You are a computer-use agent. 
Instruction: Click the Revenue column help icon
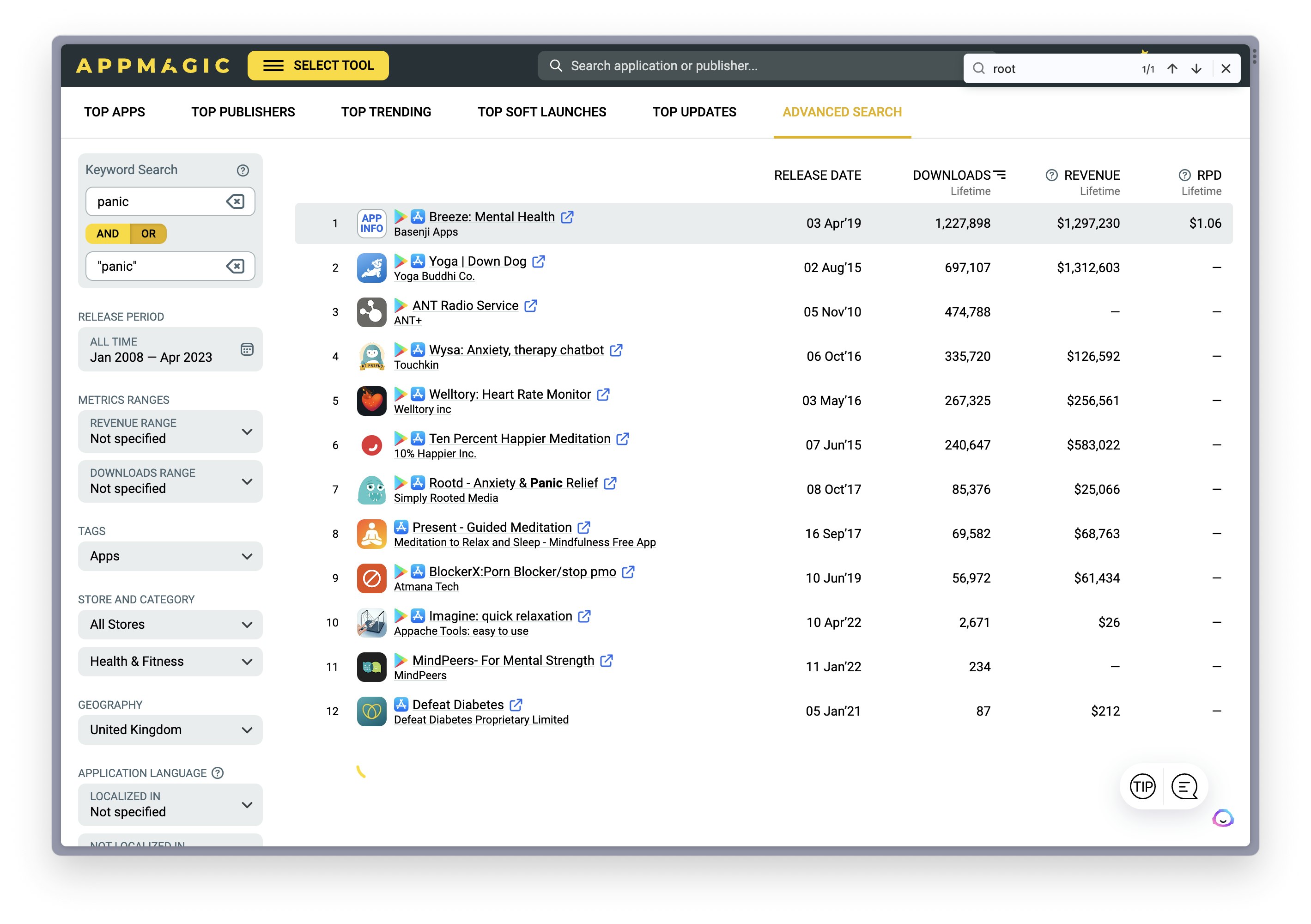click(1052, 175)
